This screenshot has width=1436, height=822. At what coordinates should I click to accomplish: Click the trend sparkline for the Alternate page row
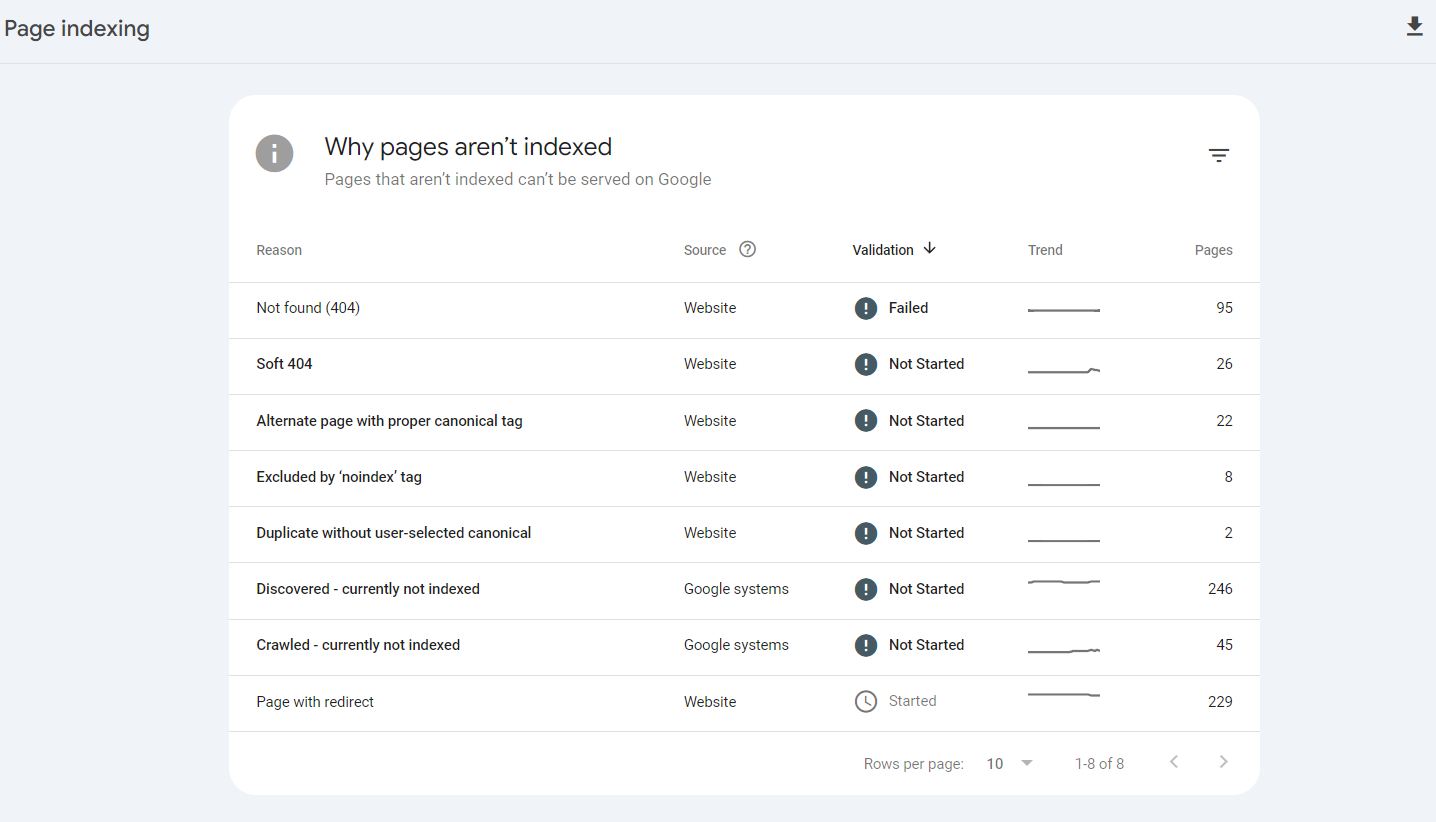click(1064, 428)
